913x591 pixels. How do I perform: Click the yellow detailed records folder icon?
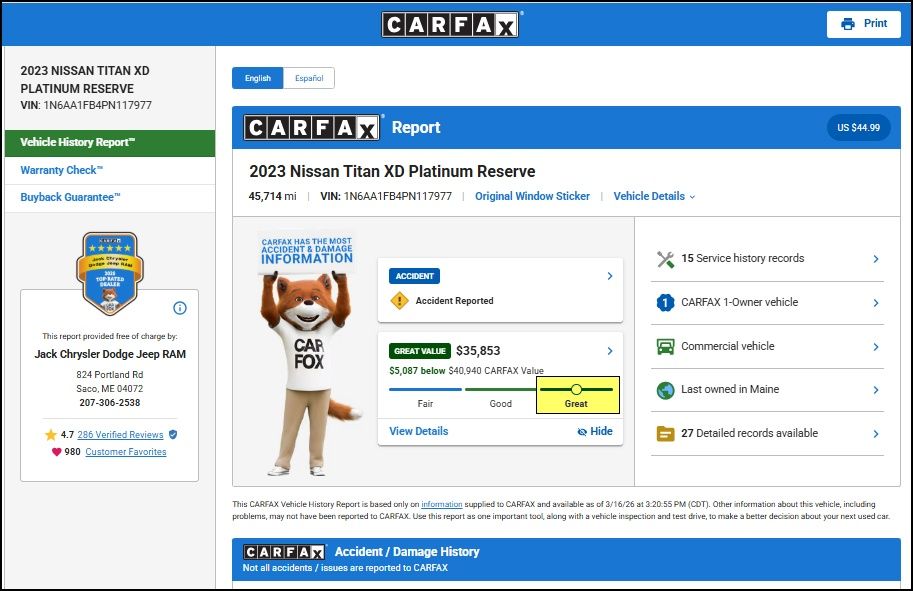click(665, 434)
